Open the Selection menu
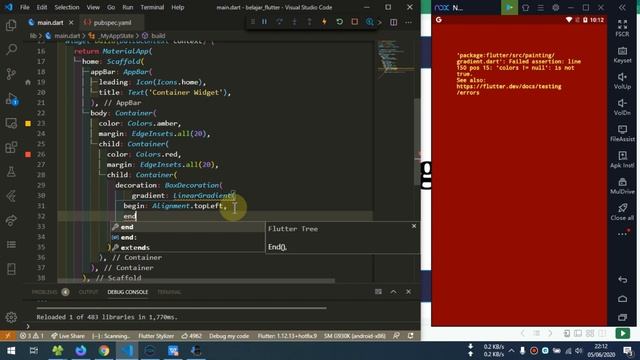The height and width of the screenshot is (360, 640). click(x=67, y=7)
